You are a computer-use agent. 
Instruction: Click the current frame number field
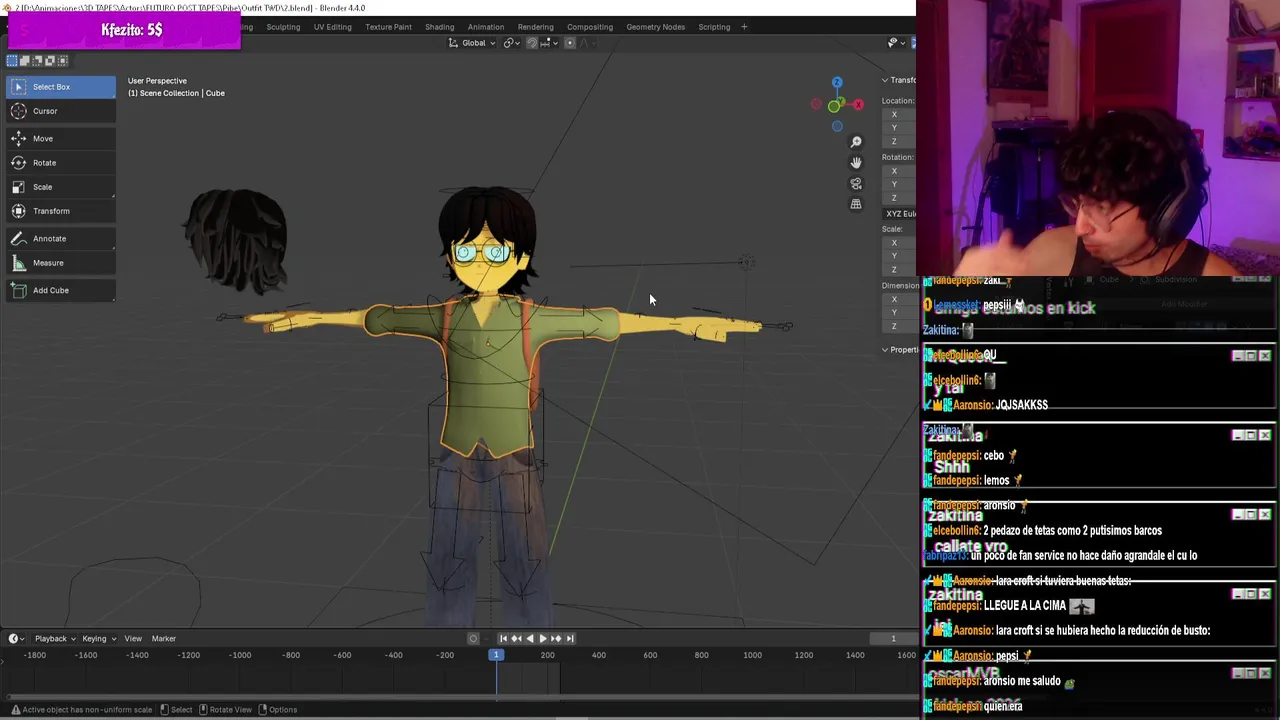tap(893, 638)
